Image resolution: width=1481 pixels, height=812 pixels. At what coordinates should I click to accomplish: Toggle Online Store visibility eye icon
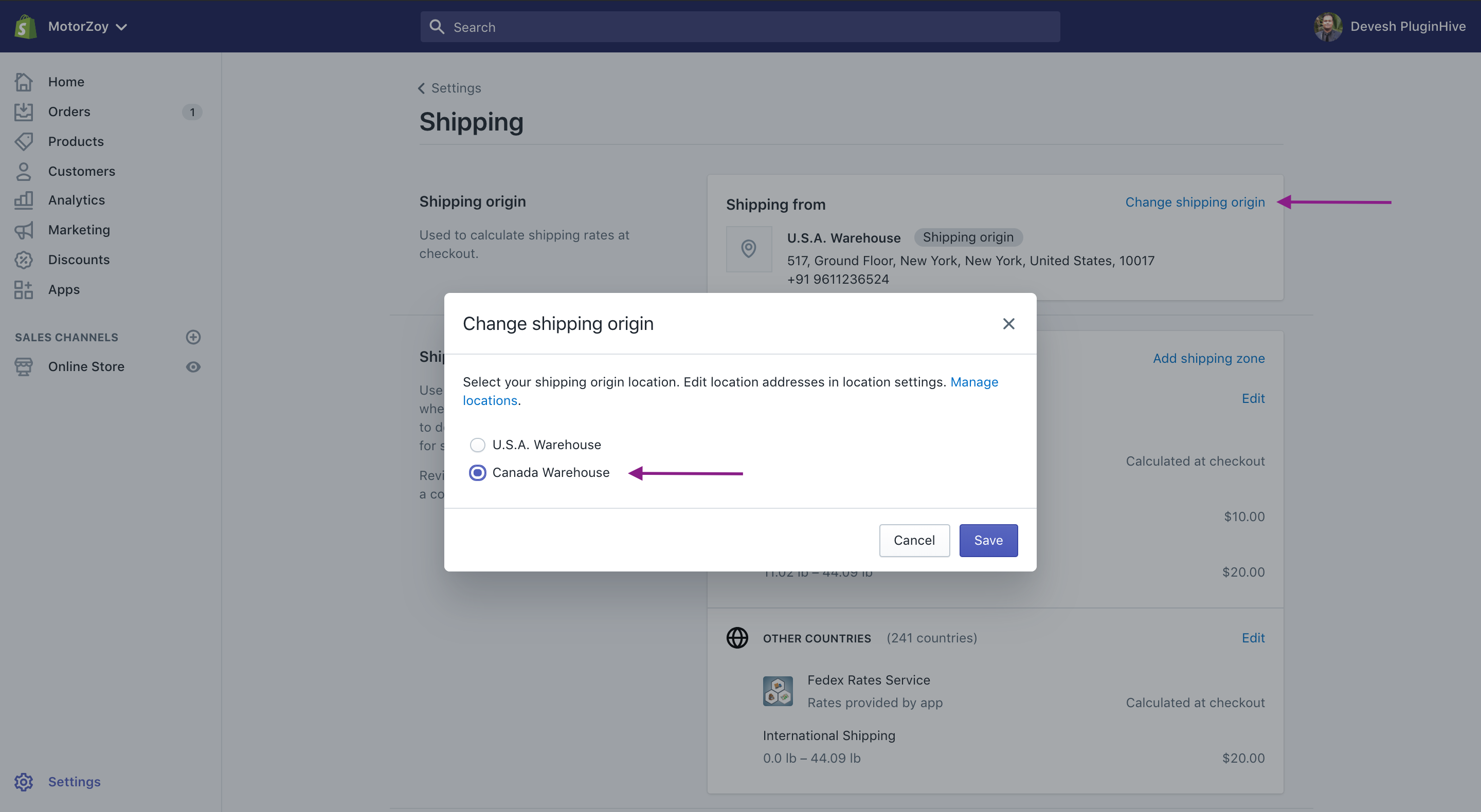(x=193, y=366)
